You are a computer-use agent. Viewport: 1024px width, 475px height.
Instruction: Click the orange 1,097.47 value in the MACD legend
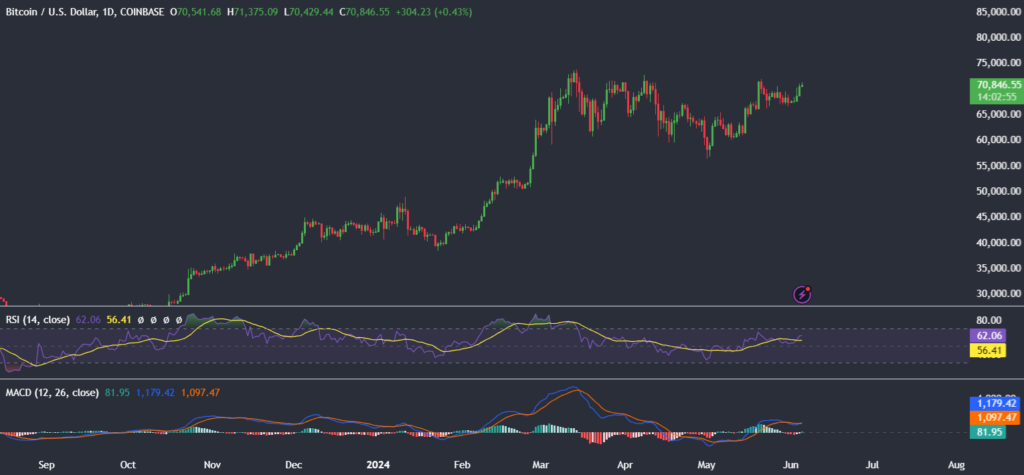pos(199,393)
